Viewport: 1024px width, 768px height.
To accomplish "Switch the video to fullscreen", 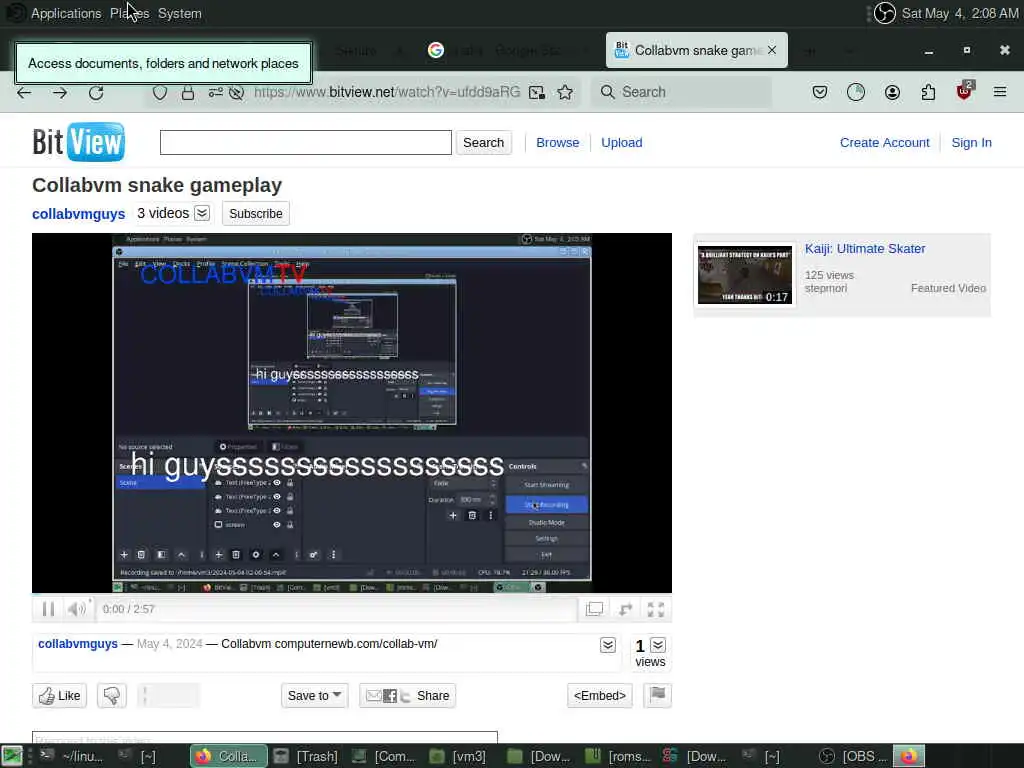I will click(x=656, y=609).
